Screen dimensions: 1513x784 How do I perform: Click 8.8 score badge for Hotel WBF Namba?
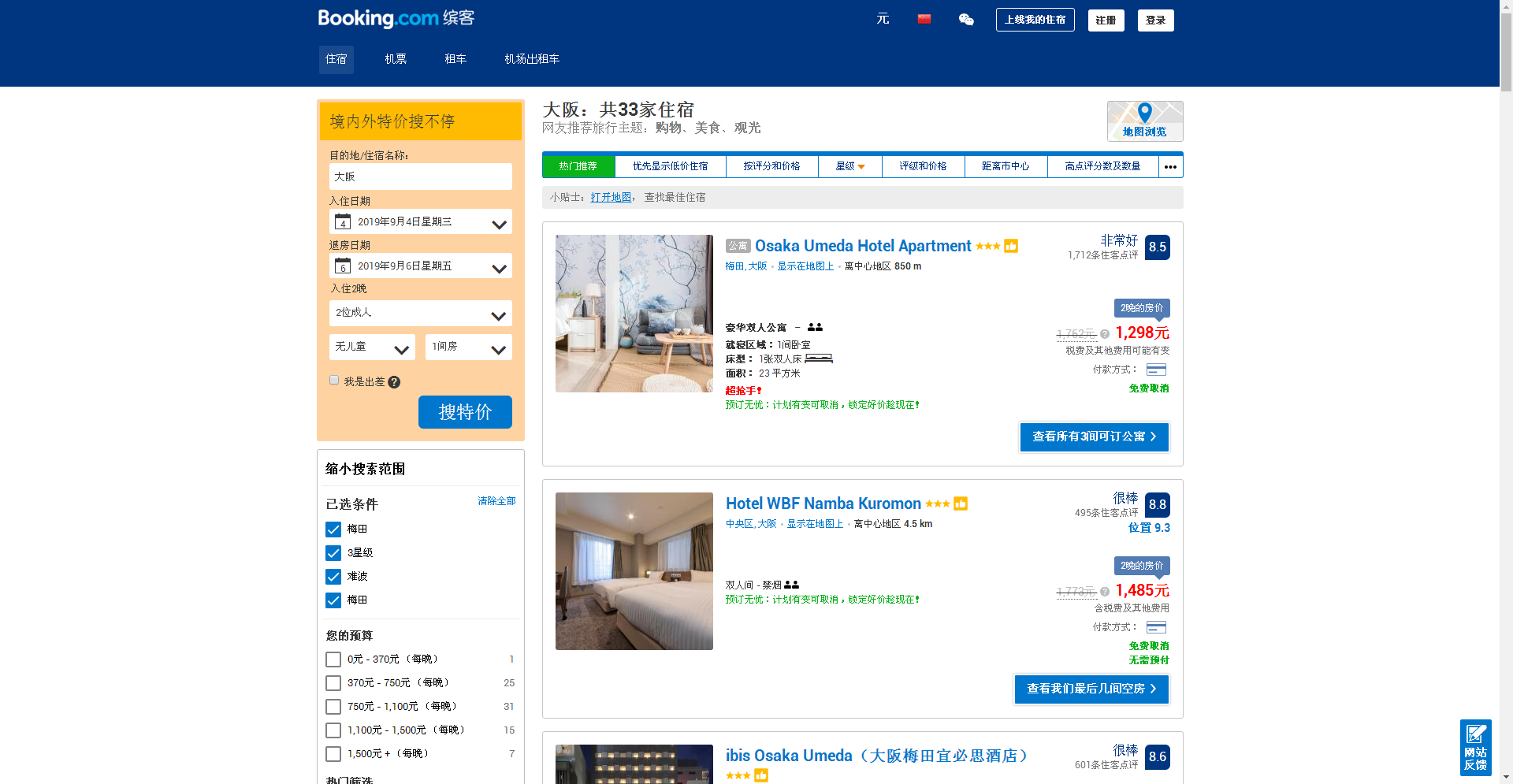coord(1157,505)
